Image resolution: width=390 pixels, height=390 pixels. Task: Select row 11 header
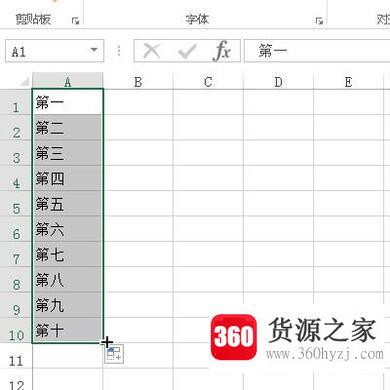click(x=16, y=356)
